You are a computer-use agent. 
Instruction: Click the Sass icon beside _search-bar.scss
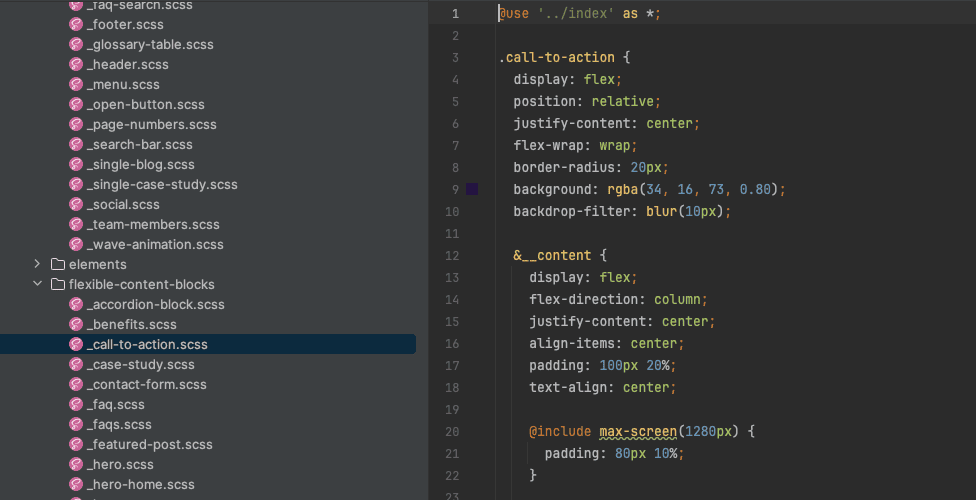(76, 144)
